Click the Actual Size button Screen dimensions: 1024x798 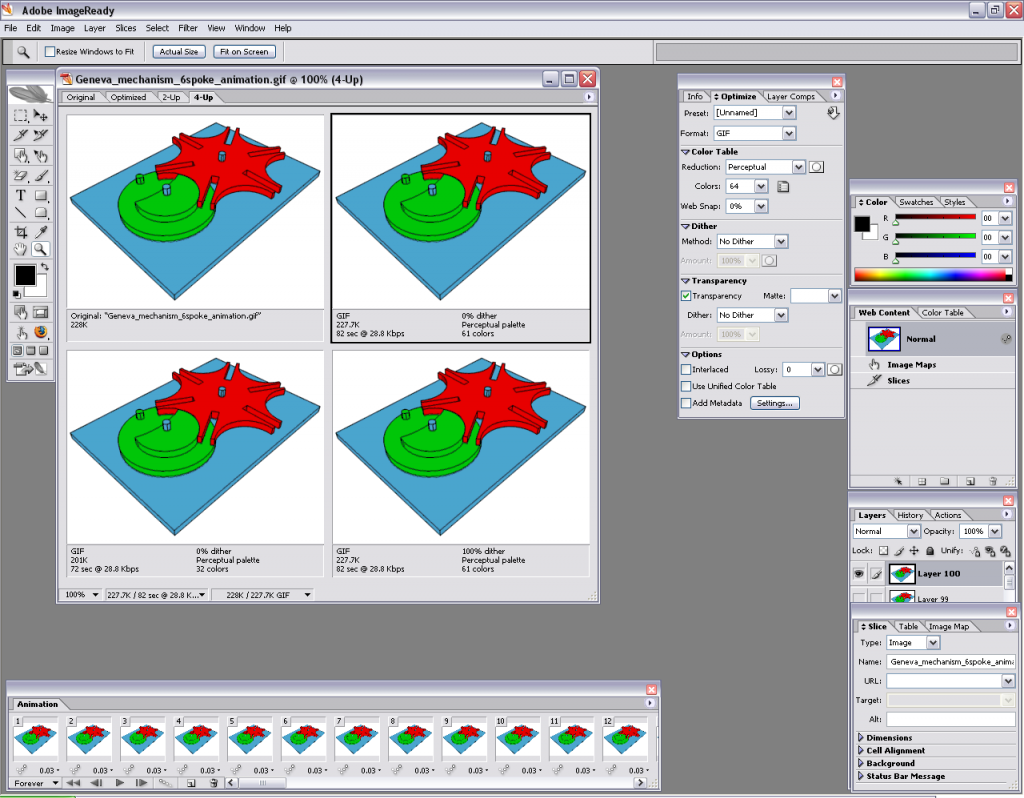pos(179,52)
